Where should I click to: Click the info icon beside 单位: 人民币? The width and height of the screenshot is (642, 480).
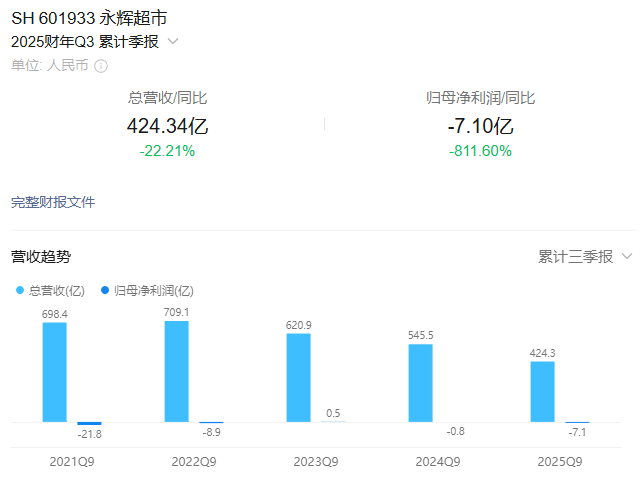coord(101,66)
